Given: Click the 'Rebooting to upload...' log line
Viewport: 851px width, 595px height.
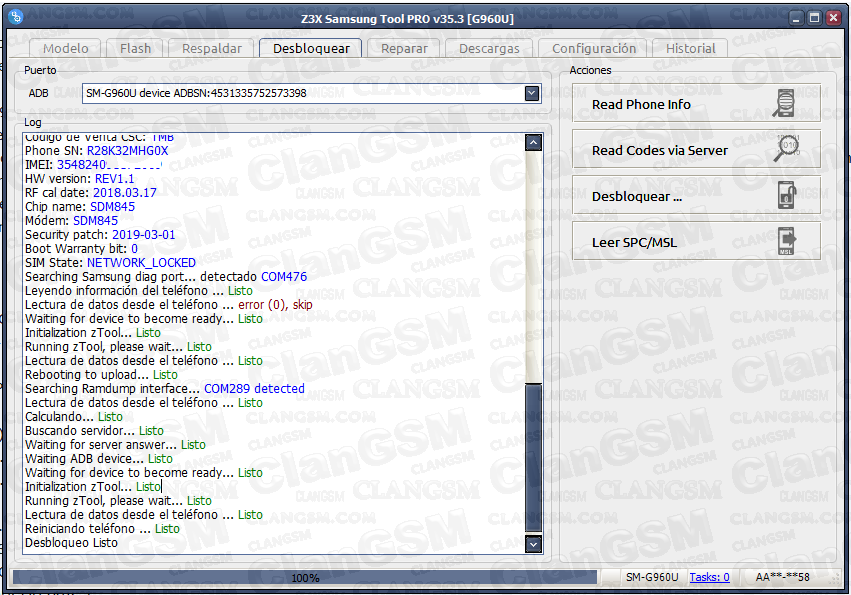Looking at the screenshot, I should (x=101, y=375).
